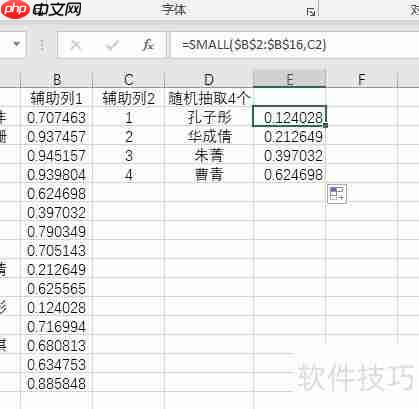The width and height of the screenshot is (419, 409).
Task: Select cell with value 0.707463
Action: point(57,117)
